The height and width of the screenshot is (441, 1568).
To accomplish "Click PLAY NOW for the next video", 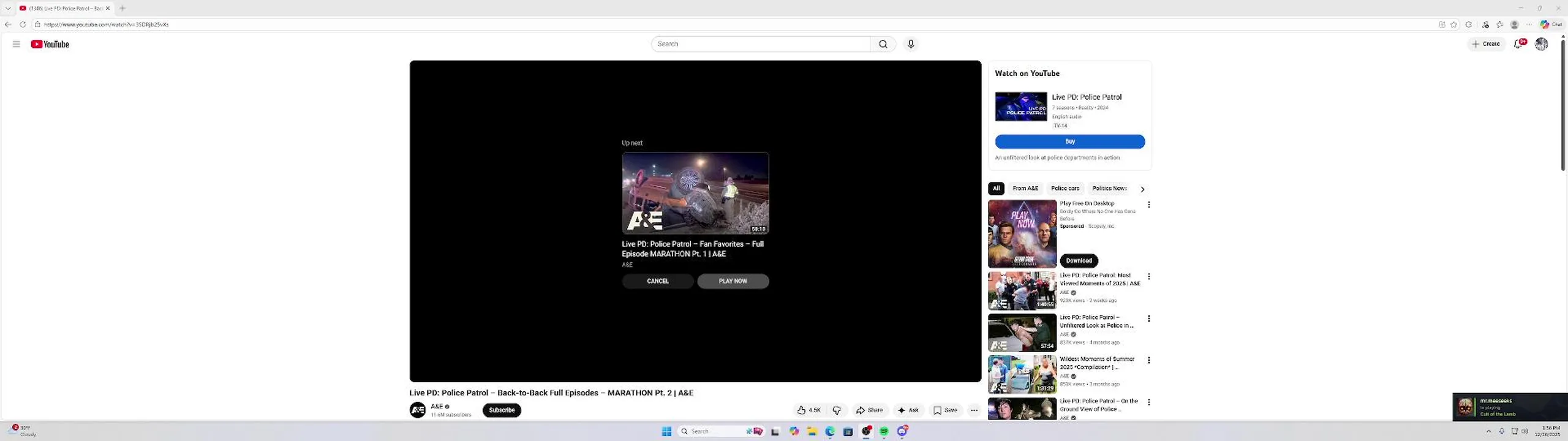I will (733, 281).
